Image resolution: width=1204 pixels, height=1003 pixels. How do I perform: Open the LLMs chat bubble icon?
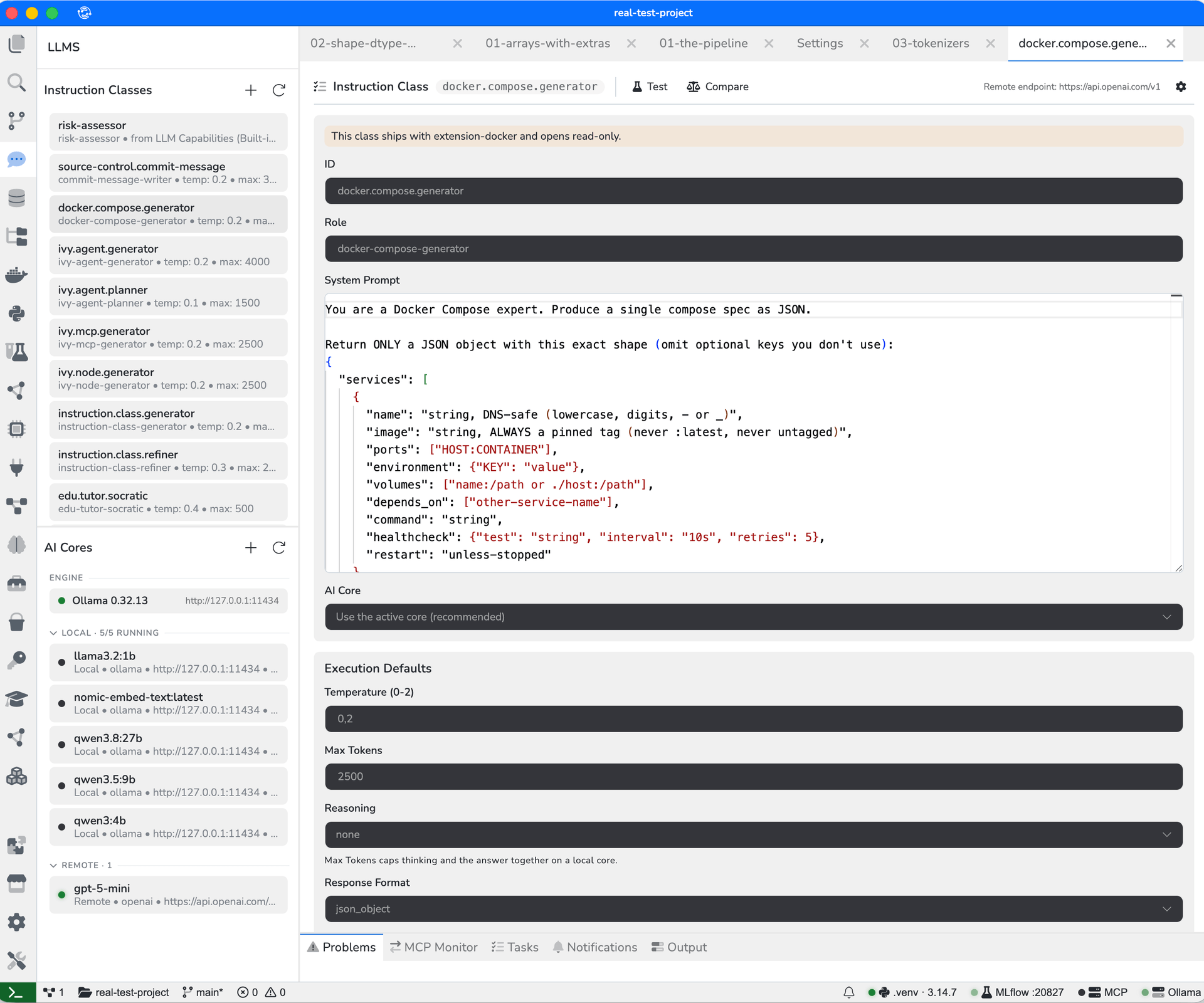coord(17,159)
